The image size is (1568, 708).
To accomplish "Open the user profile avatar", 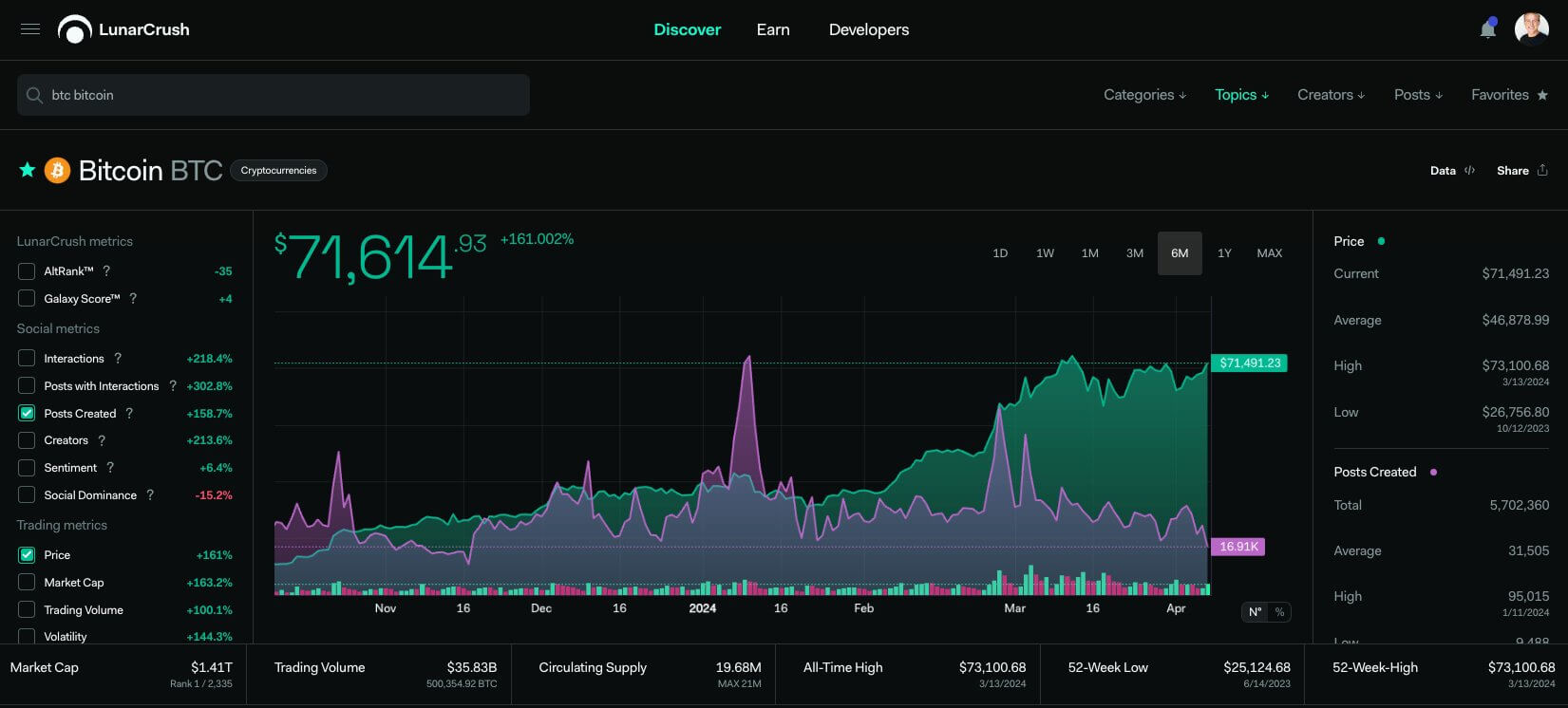I will 1531,29.
